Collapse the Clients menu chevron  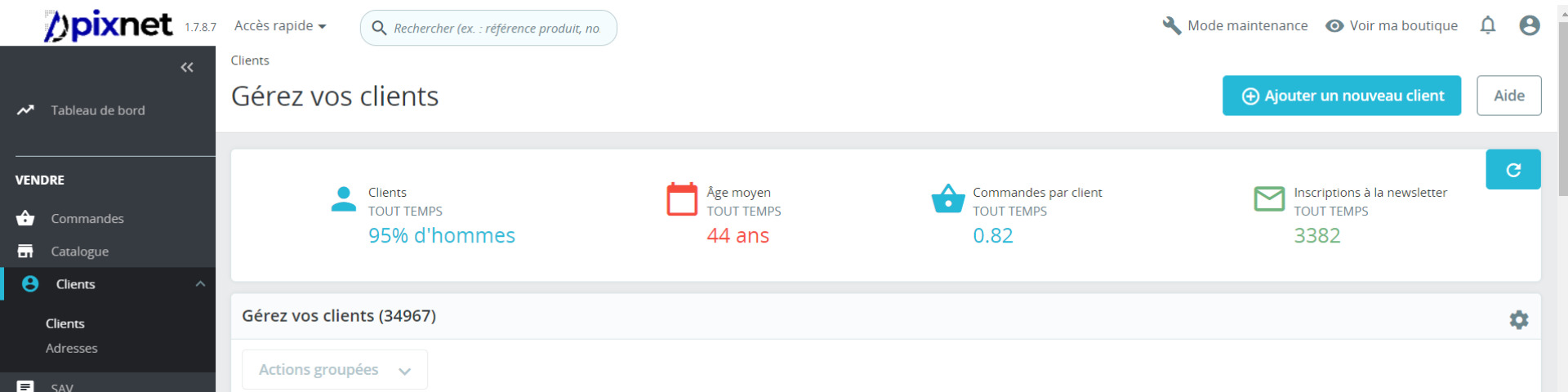tap(200, 283)
